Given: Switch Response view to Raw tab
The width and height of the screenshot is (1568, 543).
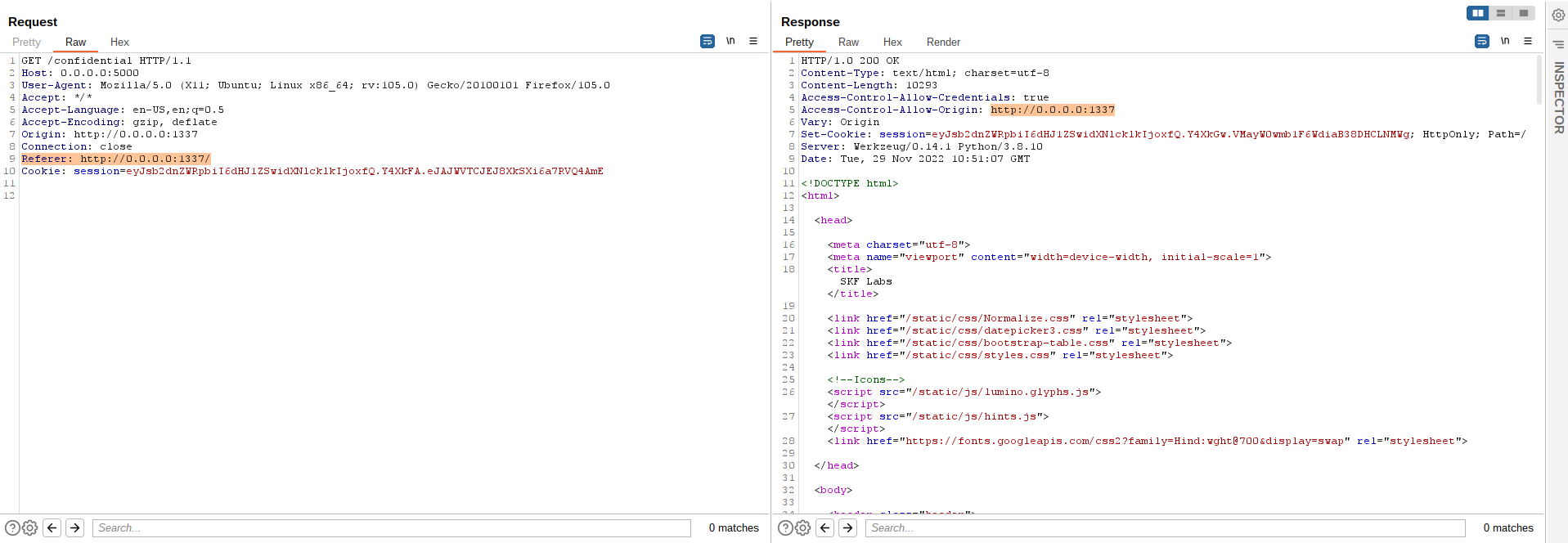Looking at the screenshot, I should [x=848, y=42].
